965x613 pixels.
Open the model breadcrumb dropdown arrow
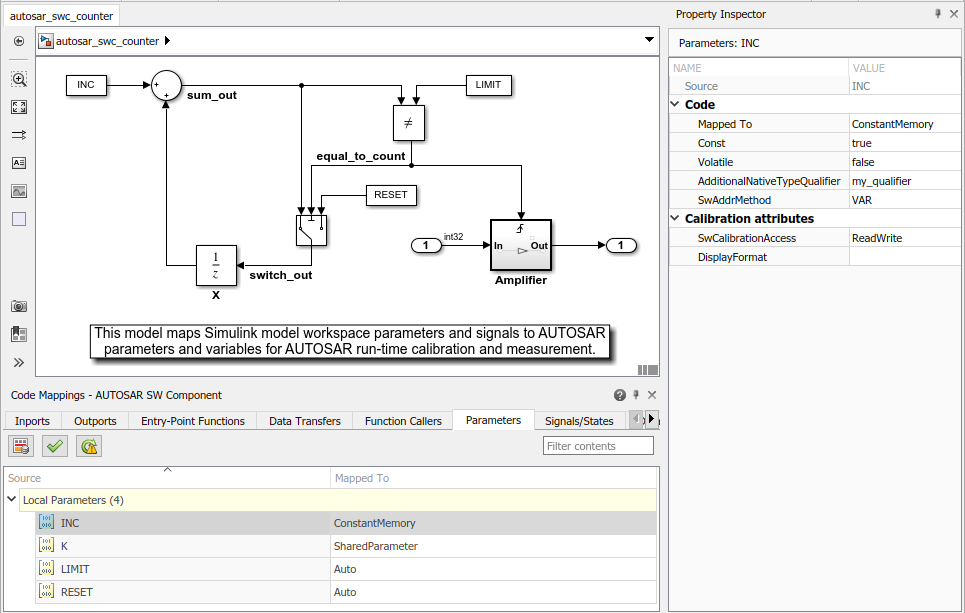coord(649,40)
